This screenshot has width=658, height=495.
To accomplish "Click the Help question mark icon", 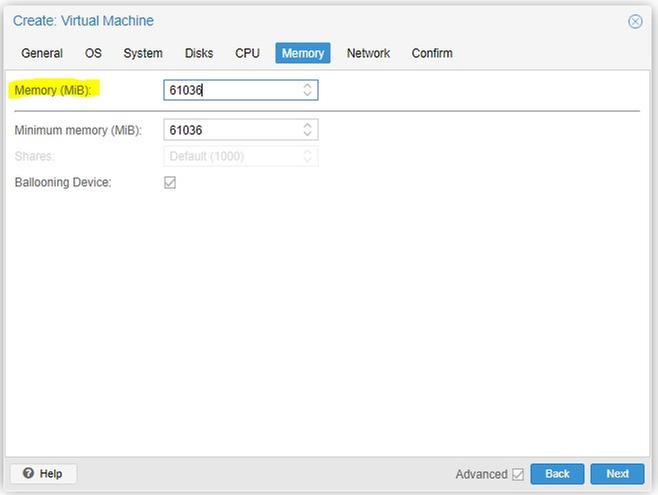I will (x=29, y=474).
